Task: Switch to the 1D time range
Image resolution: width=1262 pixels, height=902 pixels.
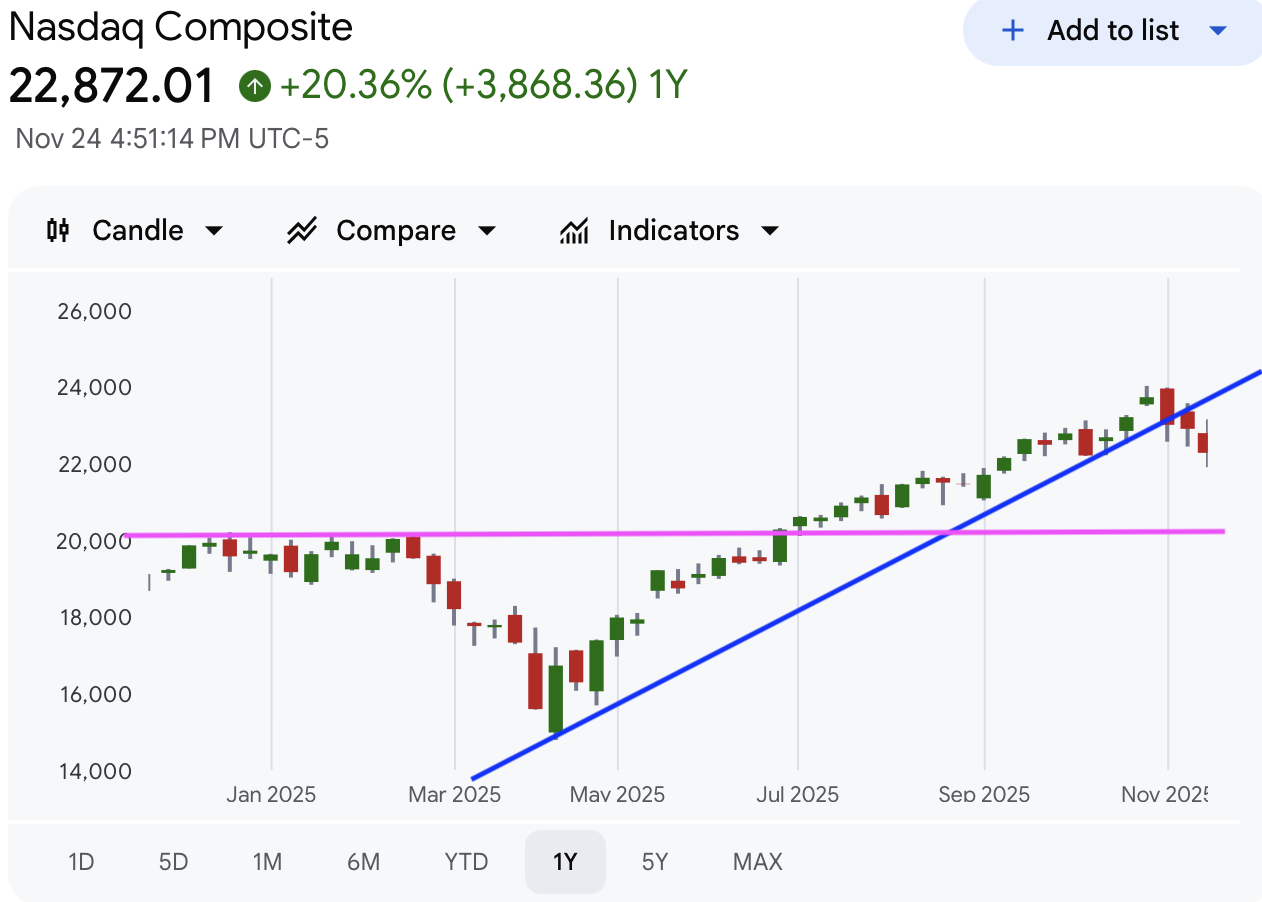Action: [x=81, y=862]
